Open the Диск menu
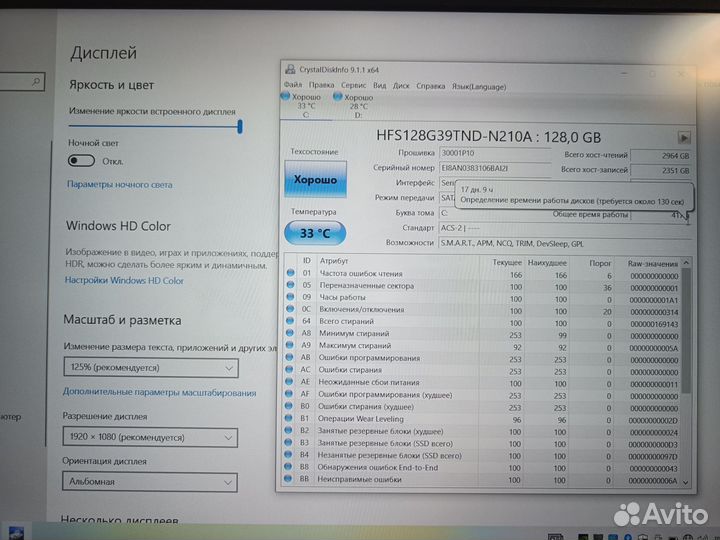This screenshot has width=720, height=540. point(401,86)
